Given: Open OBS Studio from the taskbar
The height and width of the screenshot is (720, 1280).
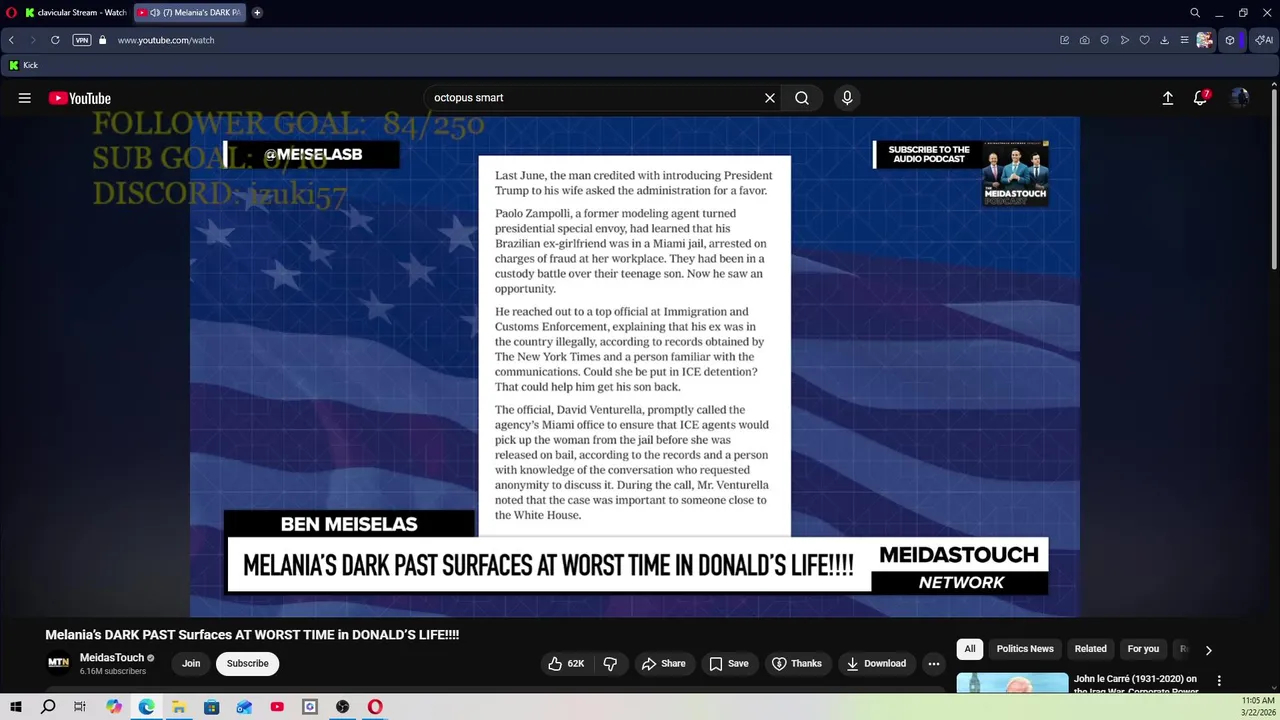Looking at the screenshot, I should point(342,707).
